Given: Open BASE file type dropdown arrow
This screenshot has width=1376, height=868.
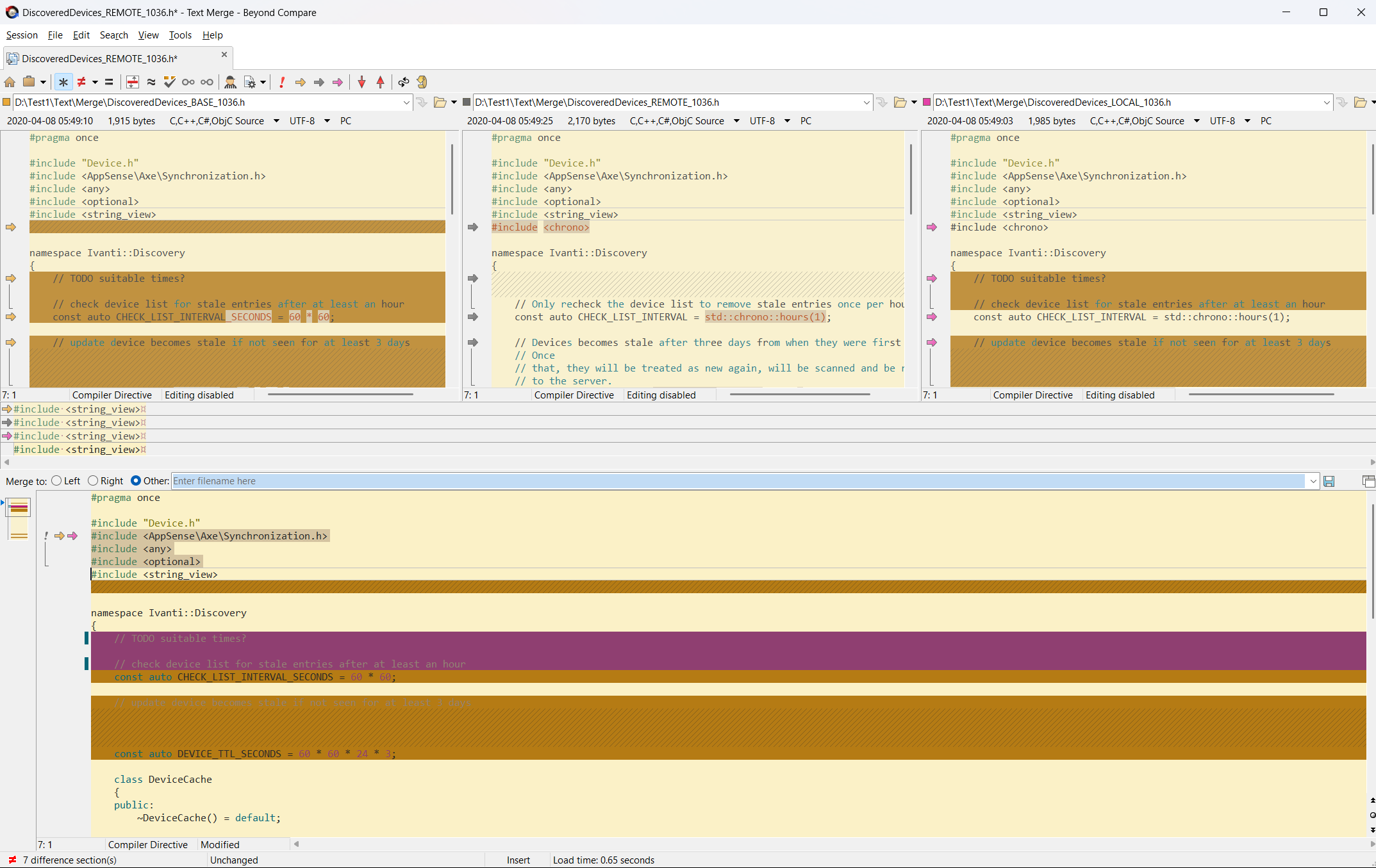Looking at the screenshot, I should click(276, 121).
